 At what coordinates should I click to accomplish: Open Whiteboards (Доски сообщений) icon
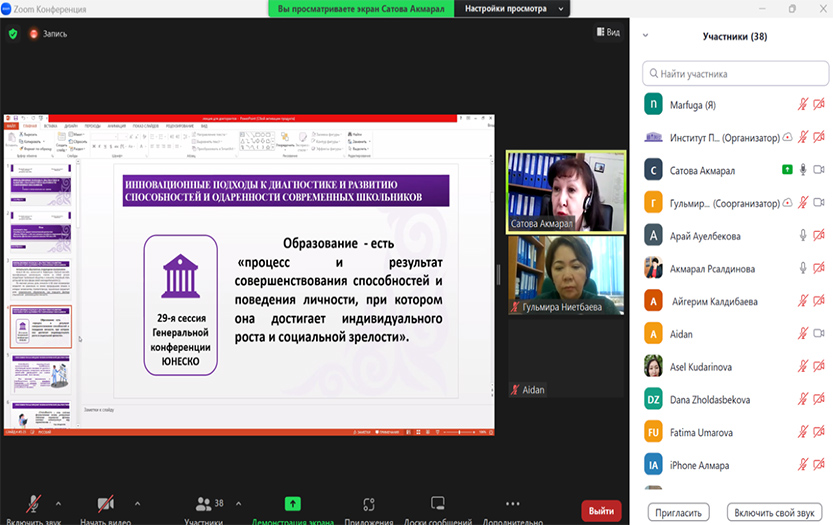tap(437, 504)
